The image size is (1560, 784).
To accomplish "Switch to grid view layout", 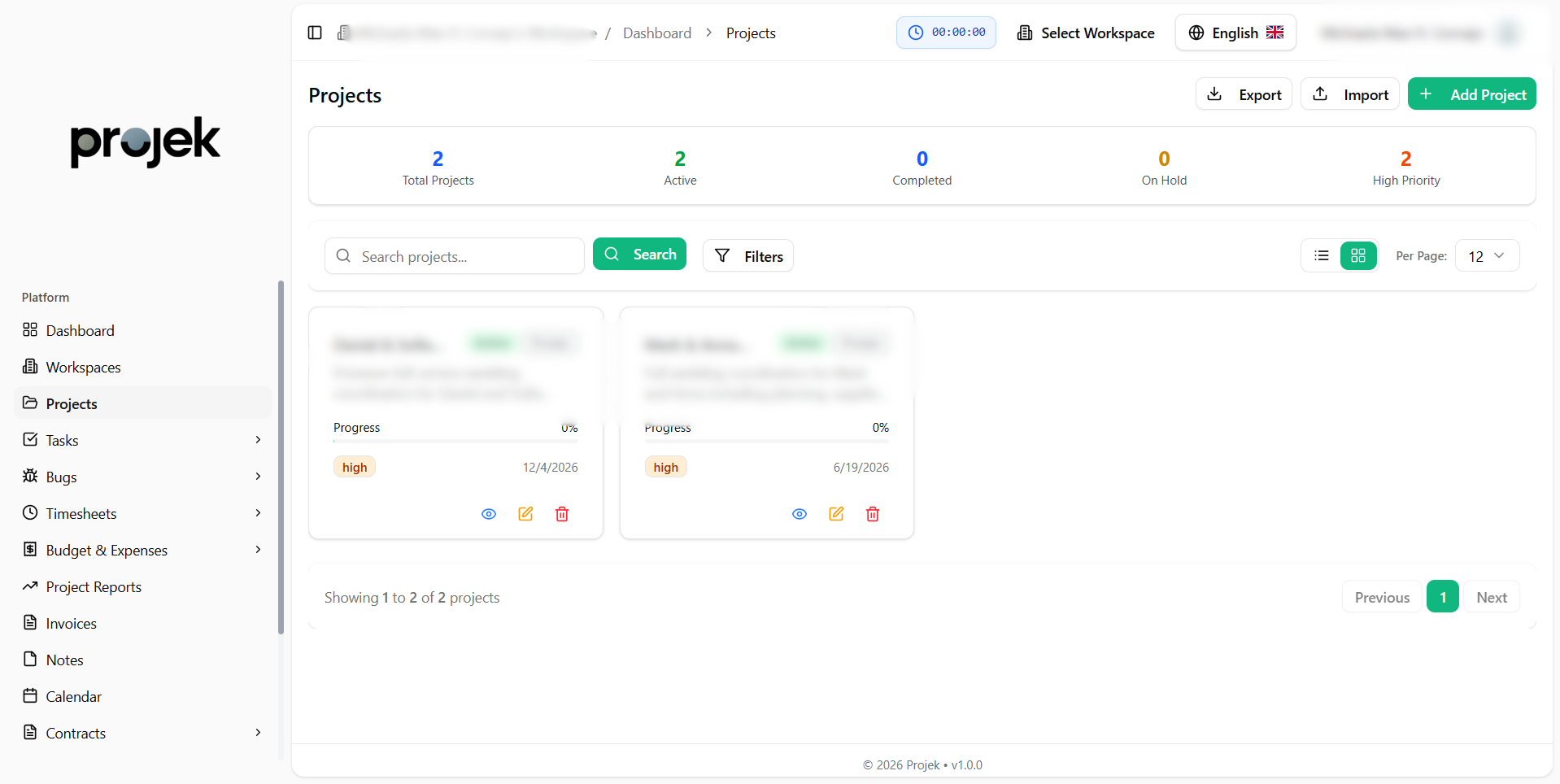I will 1358,256.
